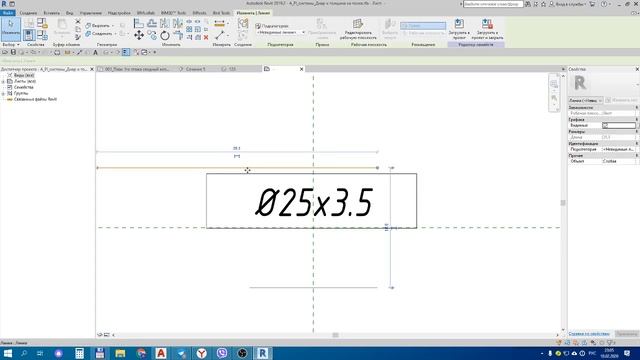The image size is (640, 360).
Task: Close the active family view tab
Action: (302, 69)
